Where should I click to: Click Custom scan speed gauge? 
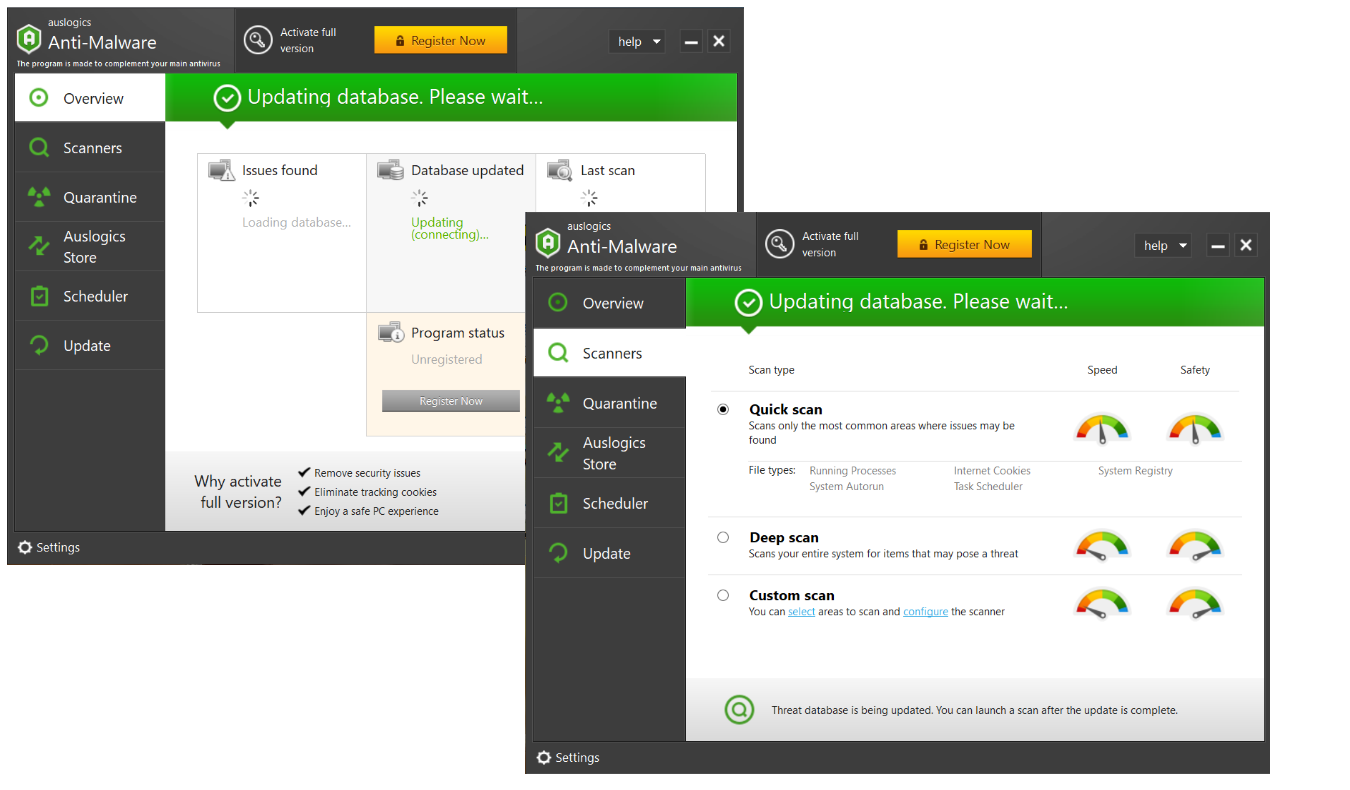[x=1101, y=603]
